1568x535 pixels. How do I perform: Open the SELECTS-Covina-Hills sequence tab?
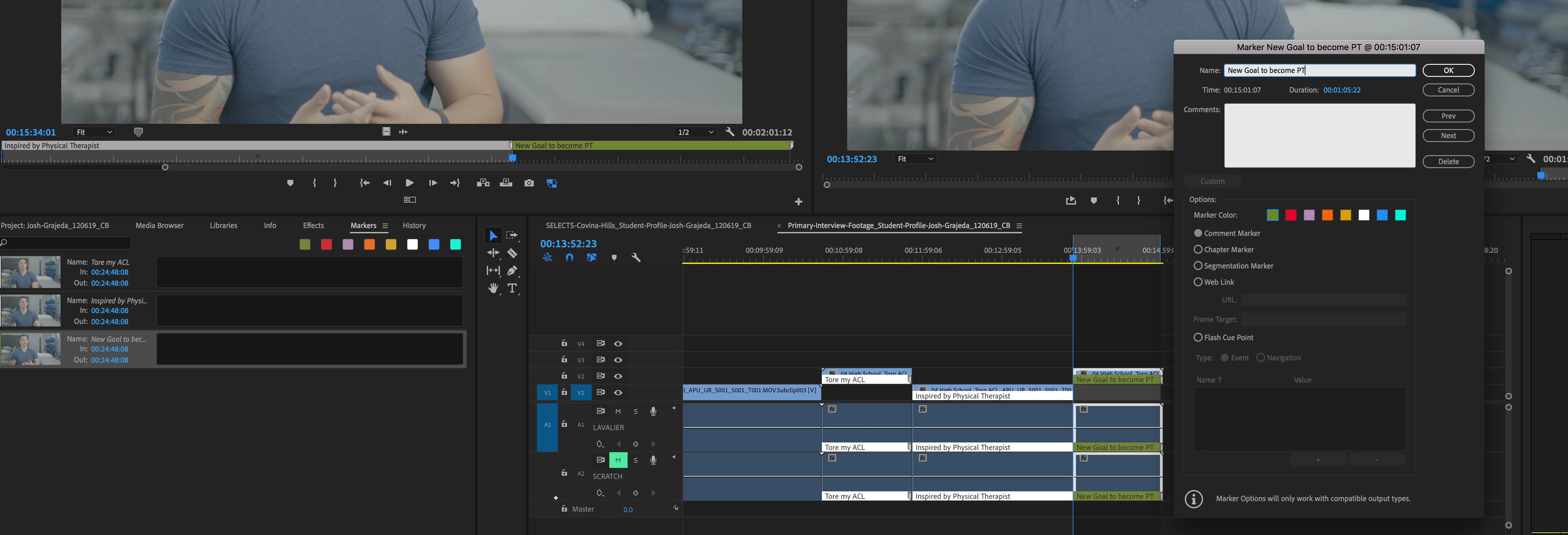coord(648,225)
